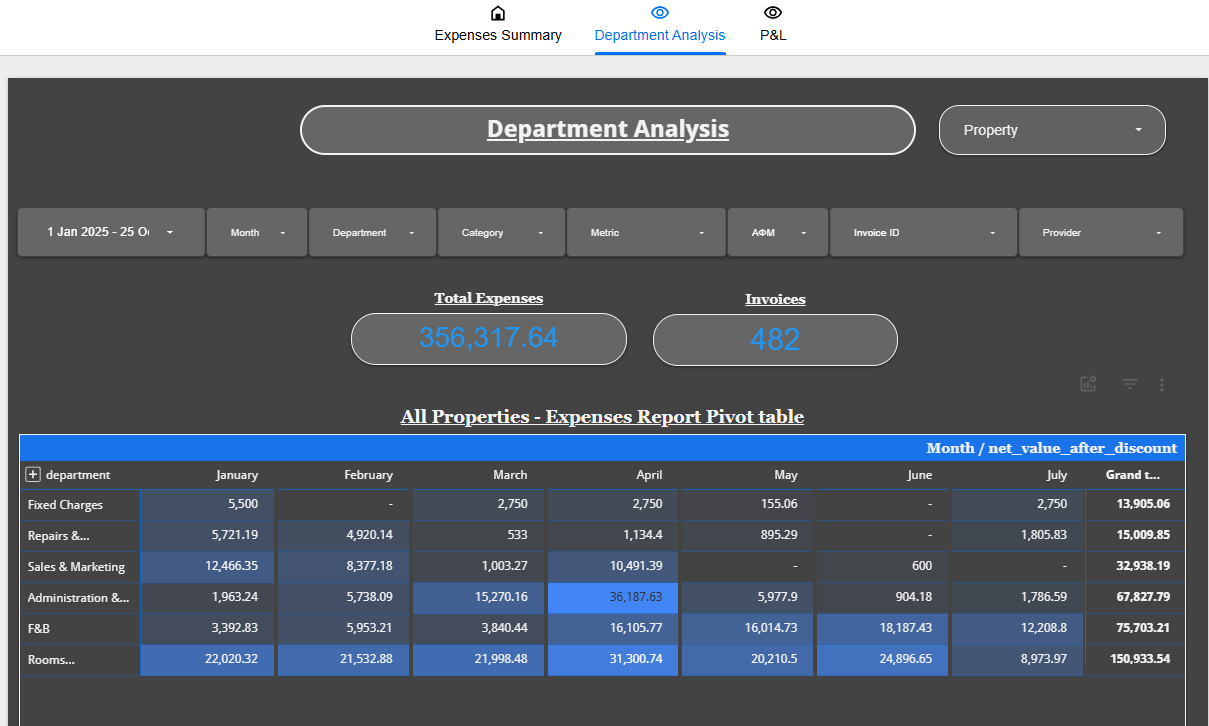Expand the Provider filter dropdown
1209x726 pixels.
coord(1100,232)
